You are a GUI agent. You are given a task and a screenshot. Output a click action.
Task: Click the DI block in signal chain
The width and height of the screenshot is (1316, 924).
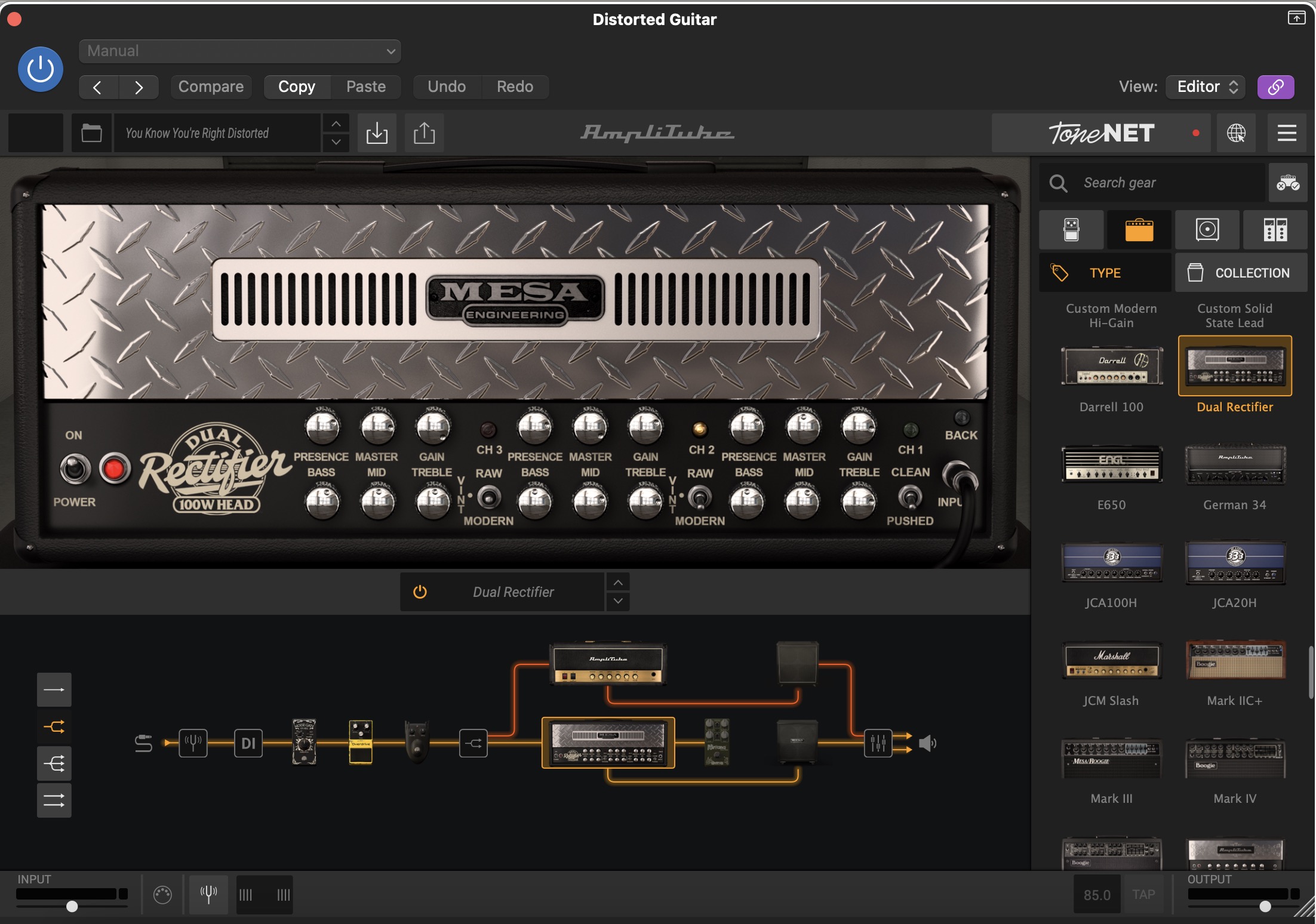click(248, 743)
